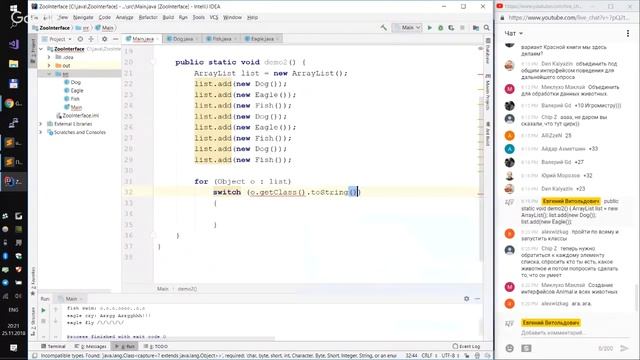Viewport: 640px width, 360px height.
Task: Open the Event Log from status bar
Action: [466, 346]
